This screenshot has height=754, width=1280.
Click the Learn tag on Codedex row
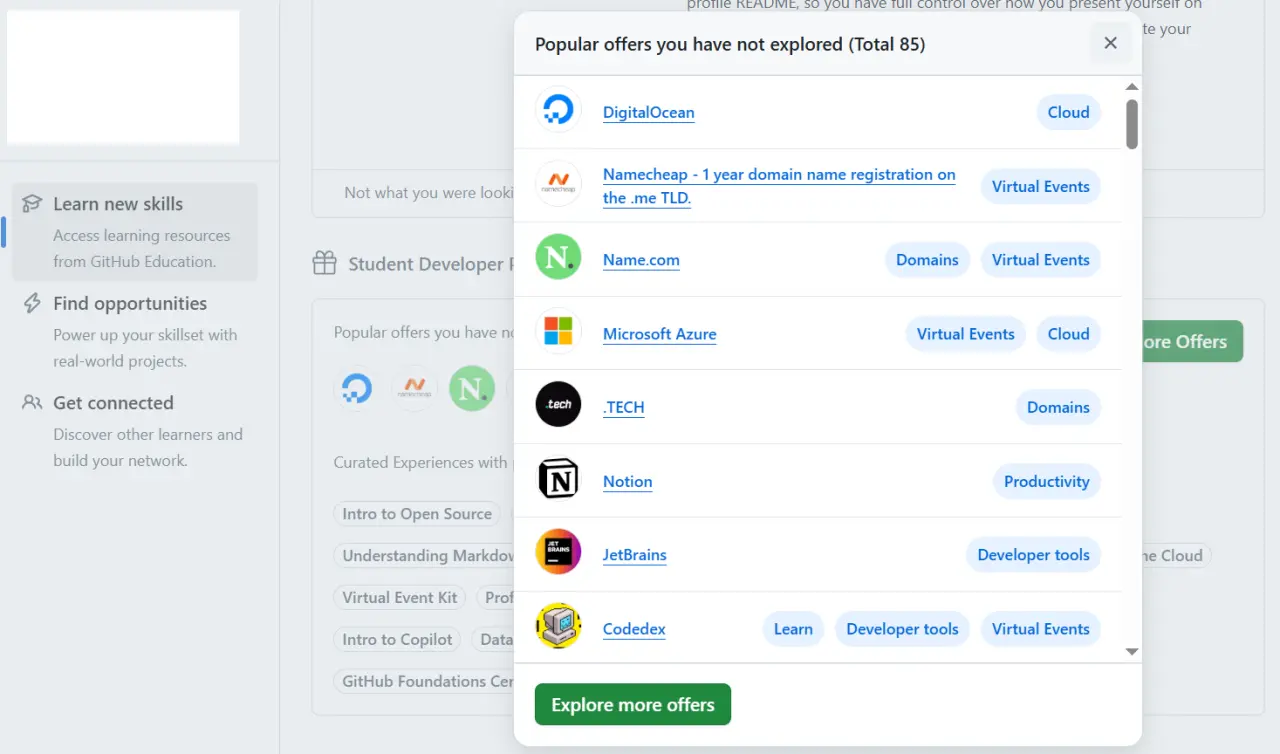coord(793,629)
